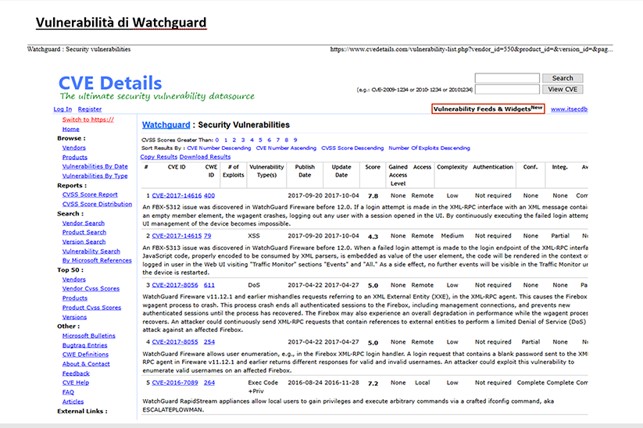Select the Exec Code vulnerability type

tap(263, 387)
